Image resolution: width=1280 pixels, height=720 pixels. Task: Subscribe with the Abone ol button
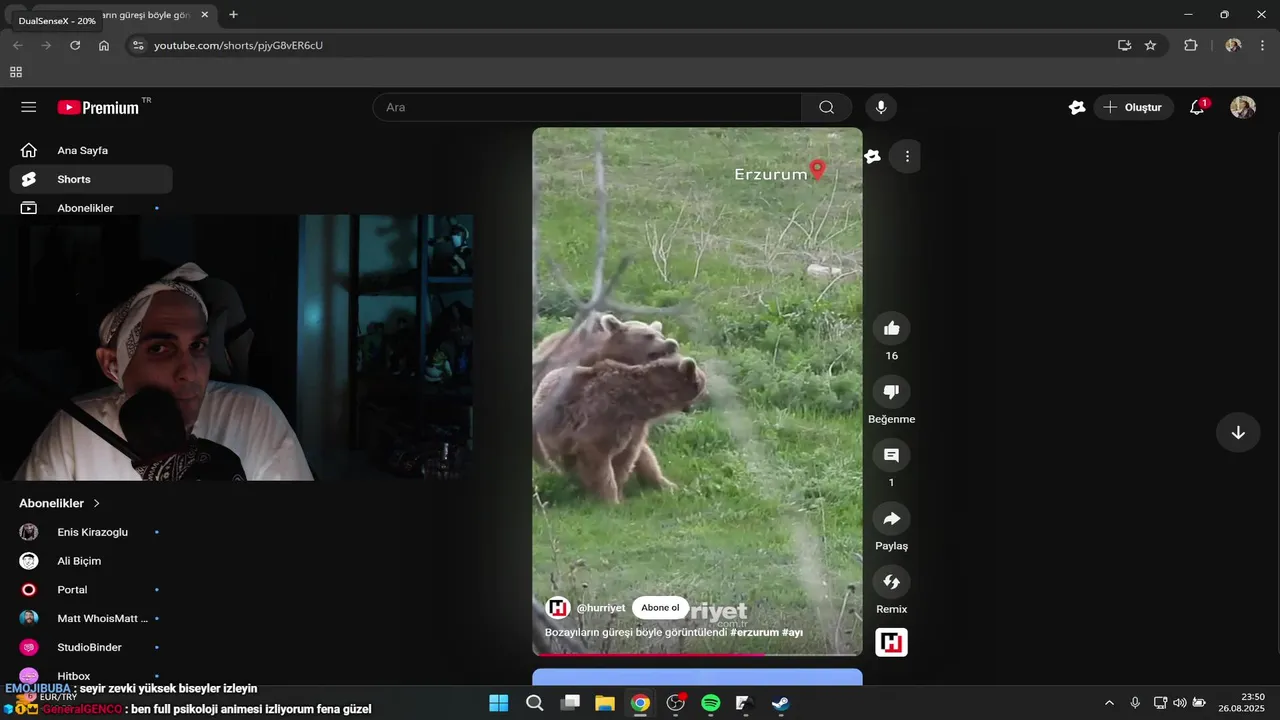(x=660, y=608)
